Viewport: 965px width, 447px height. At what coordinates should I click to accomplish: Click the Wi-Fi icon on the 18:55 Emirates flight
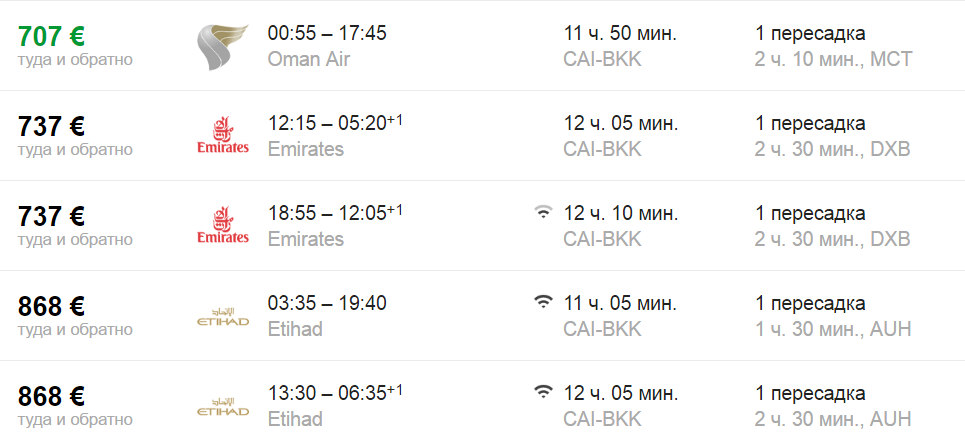(543, 212)
